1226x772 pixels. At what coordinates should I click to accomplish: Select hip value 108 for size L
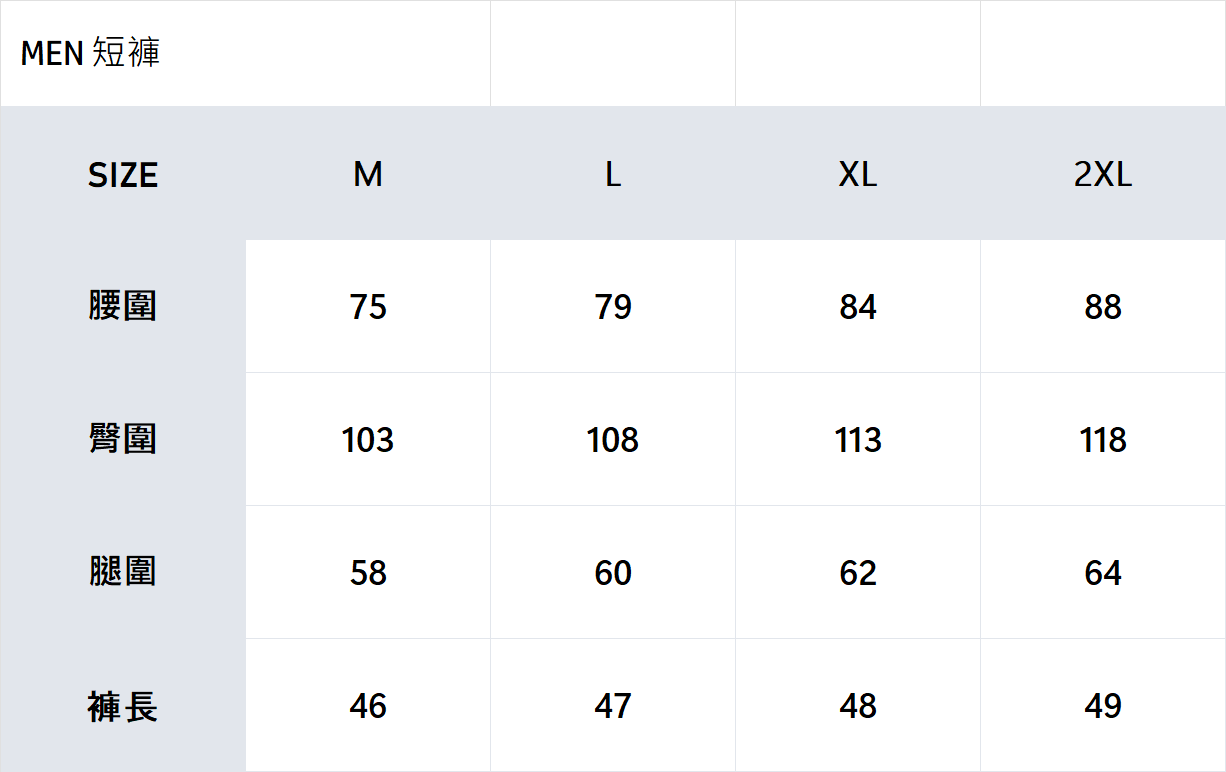[x=613, y=439]
